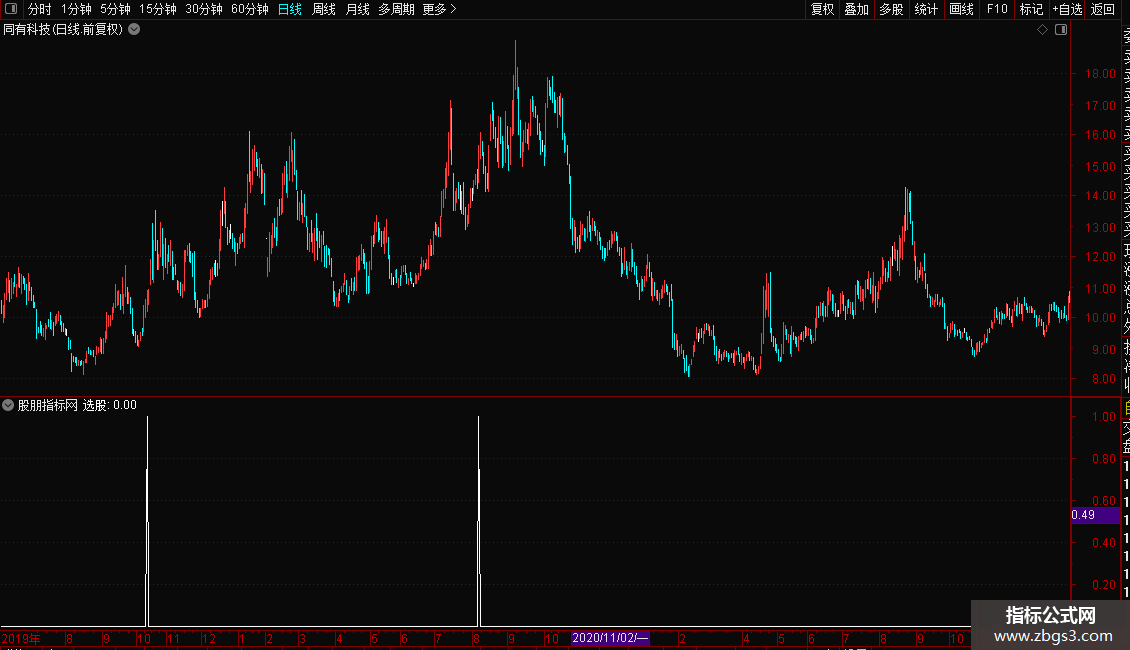Image resolution: width=1130 pixels, height=650 pixels.
Task: Click the 0.20 indicator axis label
Action: [x=1103, y=584]
